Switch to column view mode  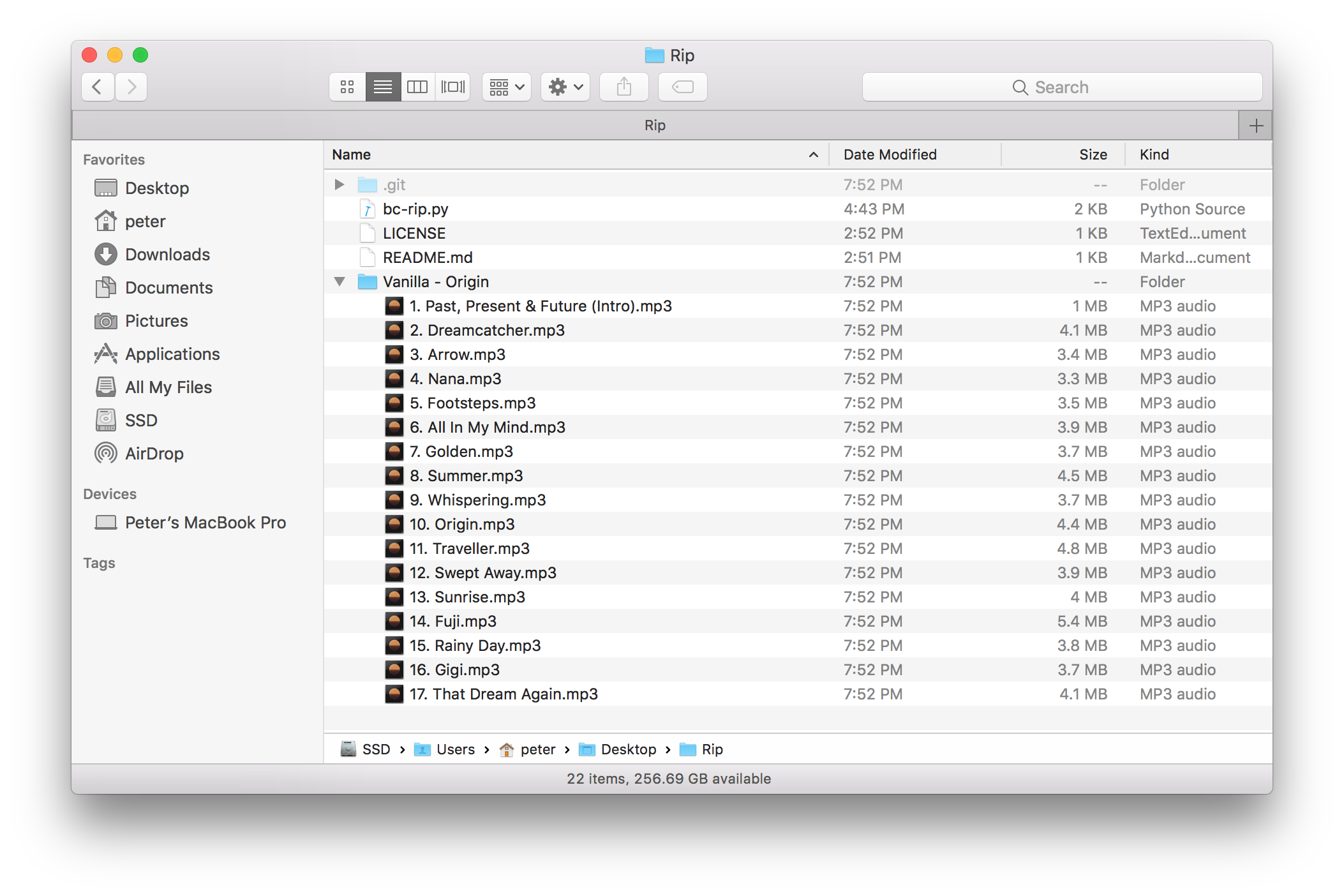pyautogui.click(x=417, y=87)
